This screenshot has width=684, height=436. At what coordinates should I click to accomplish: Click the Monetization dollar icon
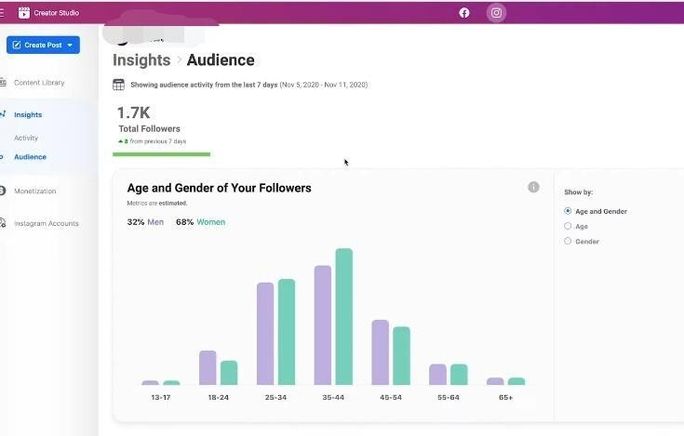(3, 191)
